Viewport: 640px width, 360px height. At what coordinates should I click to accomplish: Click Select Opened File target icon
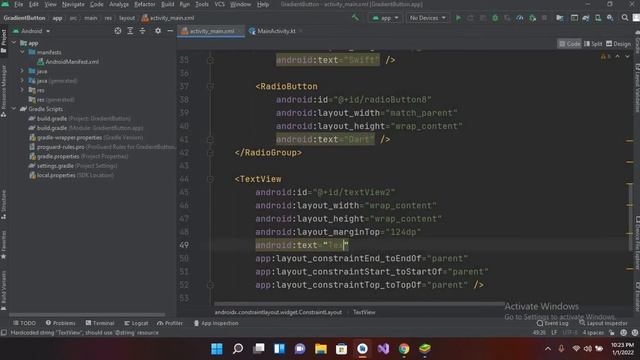[118, 31]
